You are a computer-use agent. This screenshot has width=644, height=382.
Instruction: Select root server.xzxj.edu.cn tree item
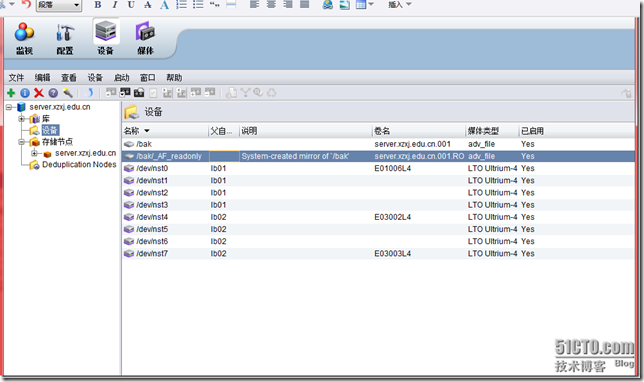pyautogui.click(x=60, y=107)
